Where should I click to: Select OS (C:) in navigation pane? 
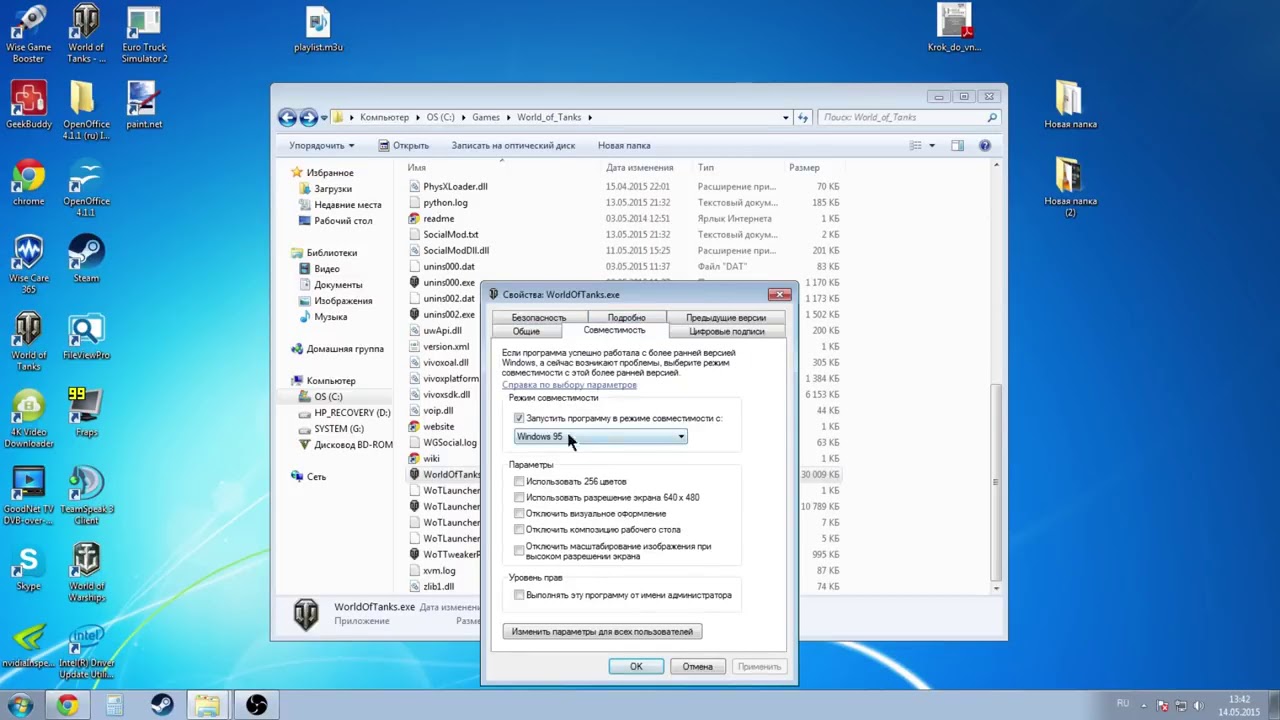click(328, 396)
